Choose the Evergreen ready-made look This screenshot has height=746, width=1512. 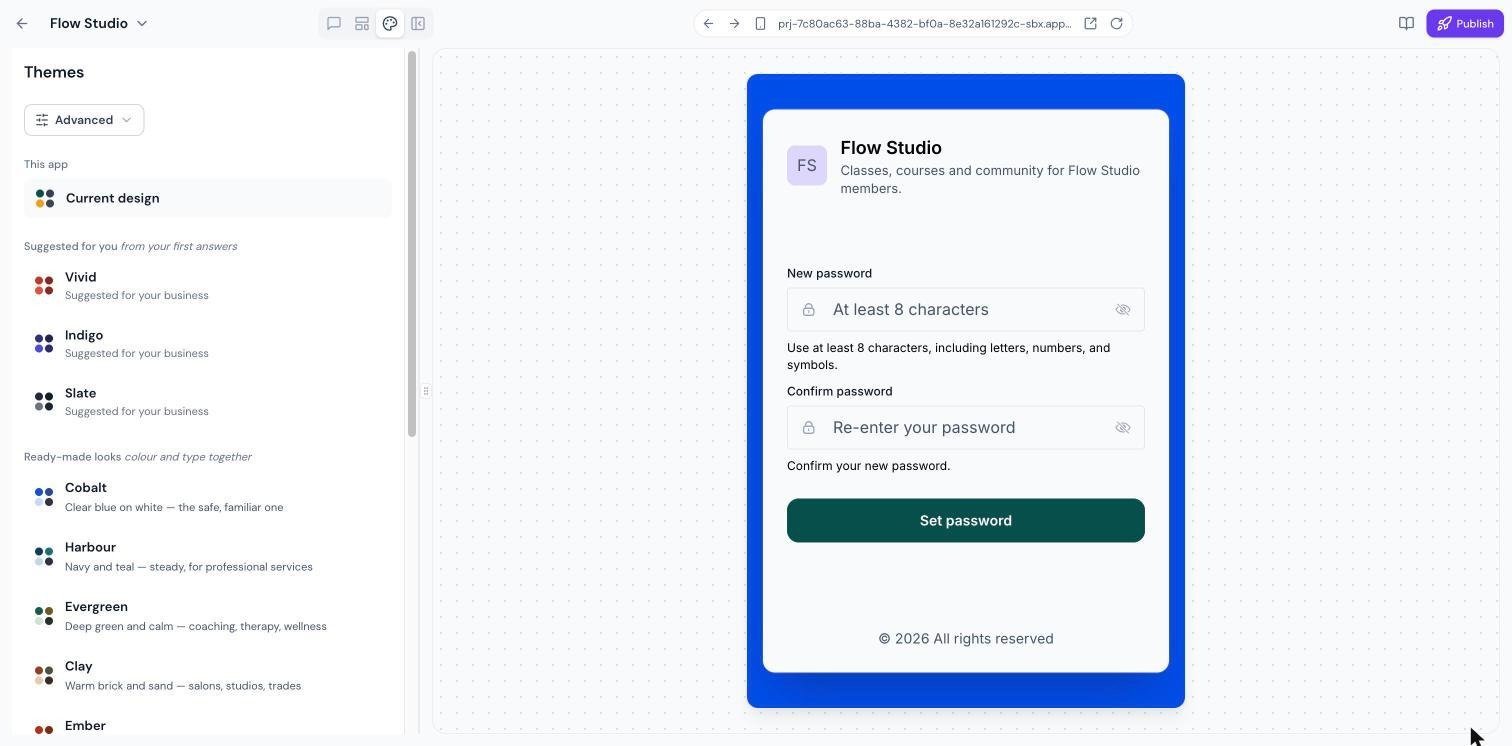(208, 616)
